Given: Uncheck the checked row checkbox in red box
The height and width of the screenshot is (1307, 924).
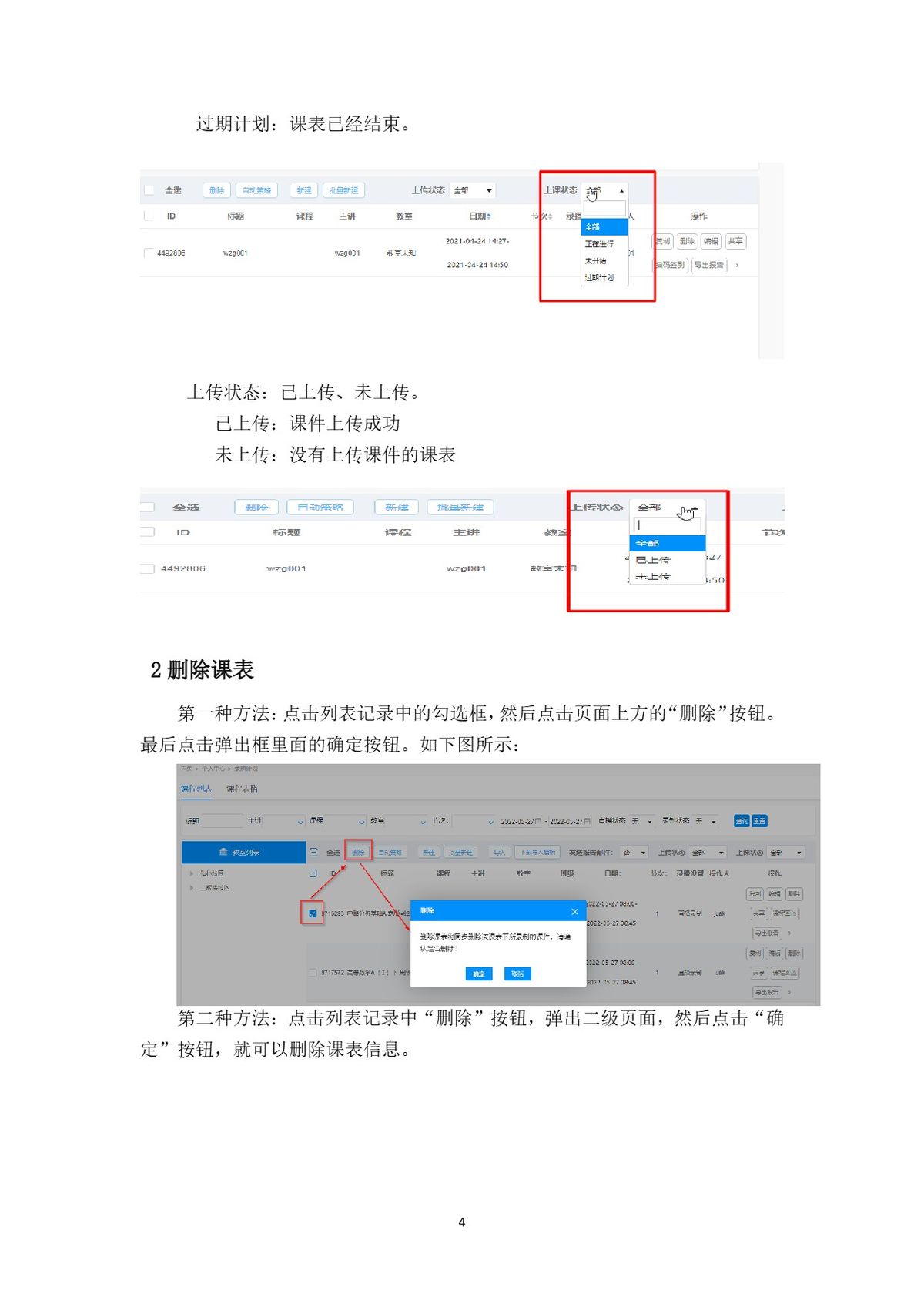Looking at the screenshot, I should [x=313, y=913].
